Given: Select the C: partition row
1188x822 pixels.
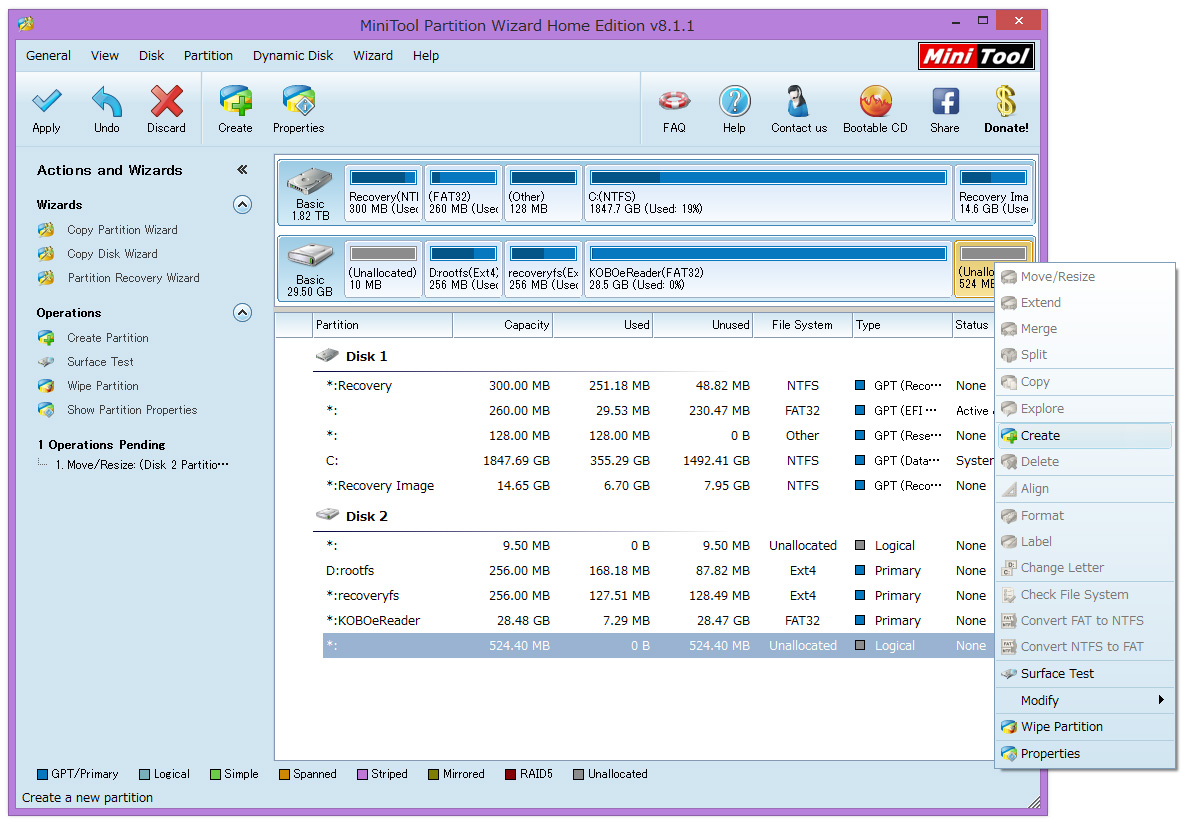Looking at the screenshot, I should tap(658, 461).
